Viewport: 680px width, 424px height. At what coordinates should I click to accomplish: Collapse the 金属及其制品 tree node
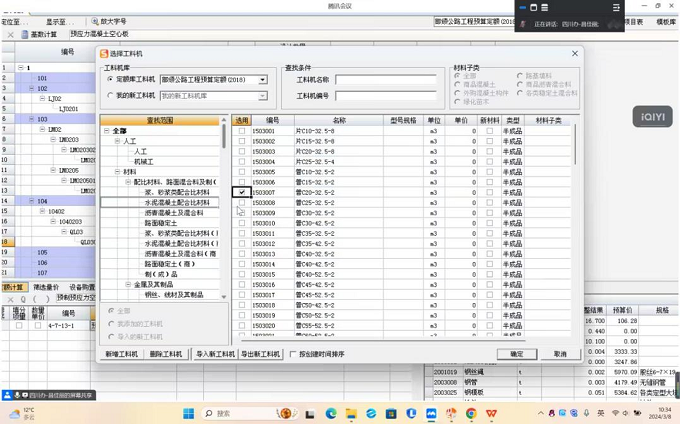128,284
